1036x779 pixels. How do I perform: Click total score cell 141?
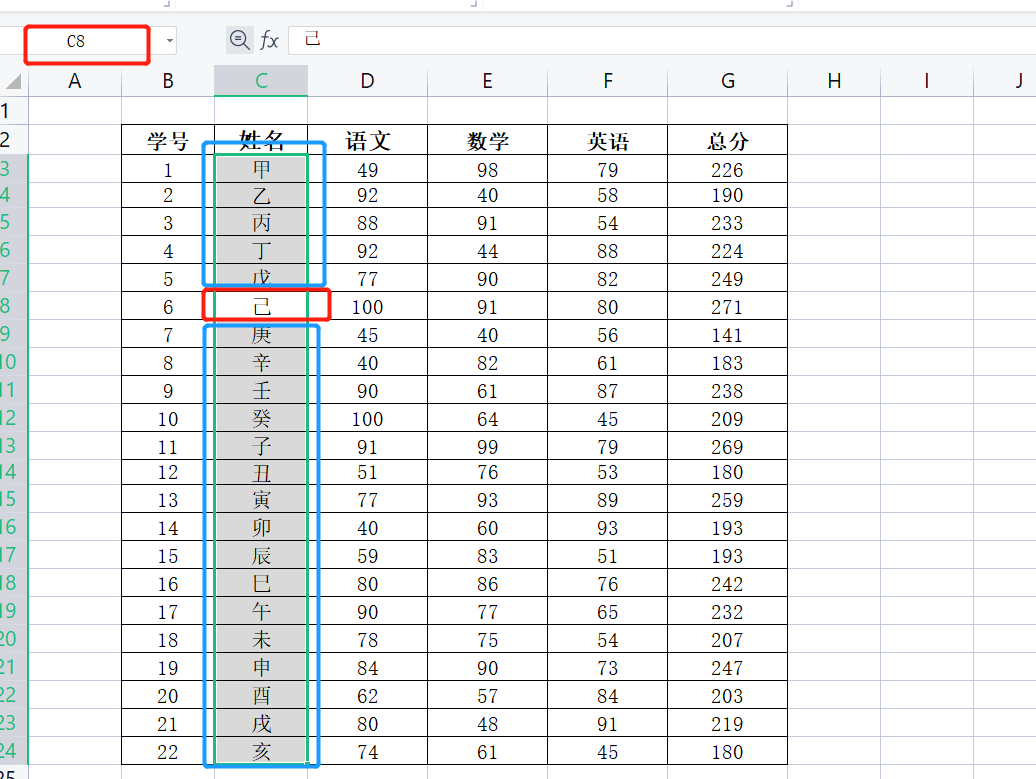tap(727, 334)
